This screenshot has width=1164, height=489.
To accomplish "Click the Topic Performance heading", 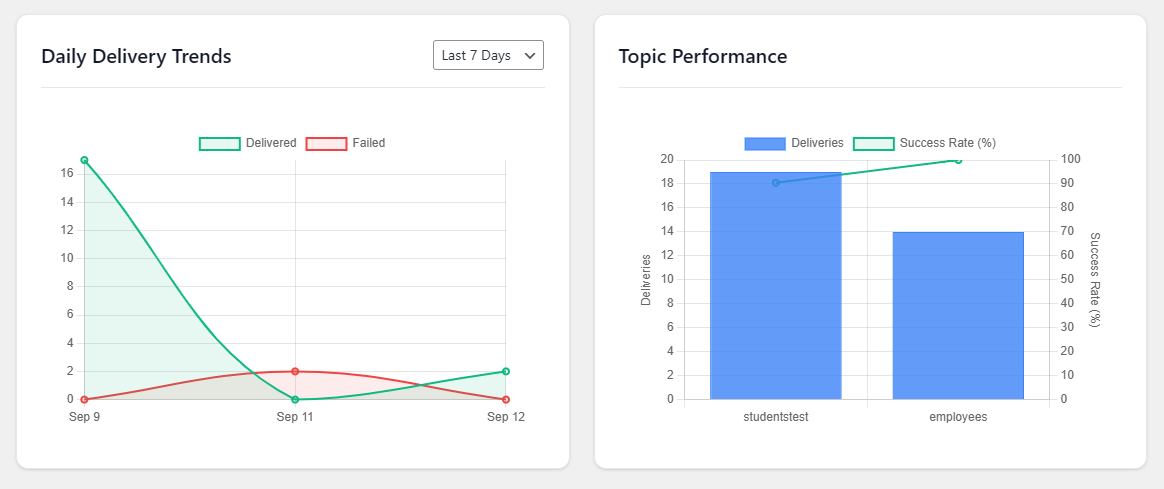I will [703, 56].
